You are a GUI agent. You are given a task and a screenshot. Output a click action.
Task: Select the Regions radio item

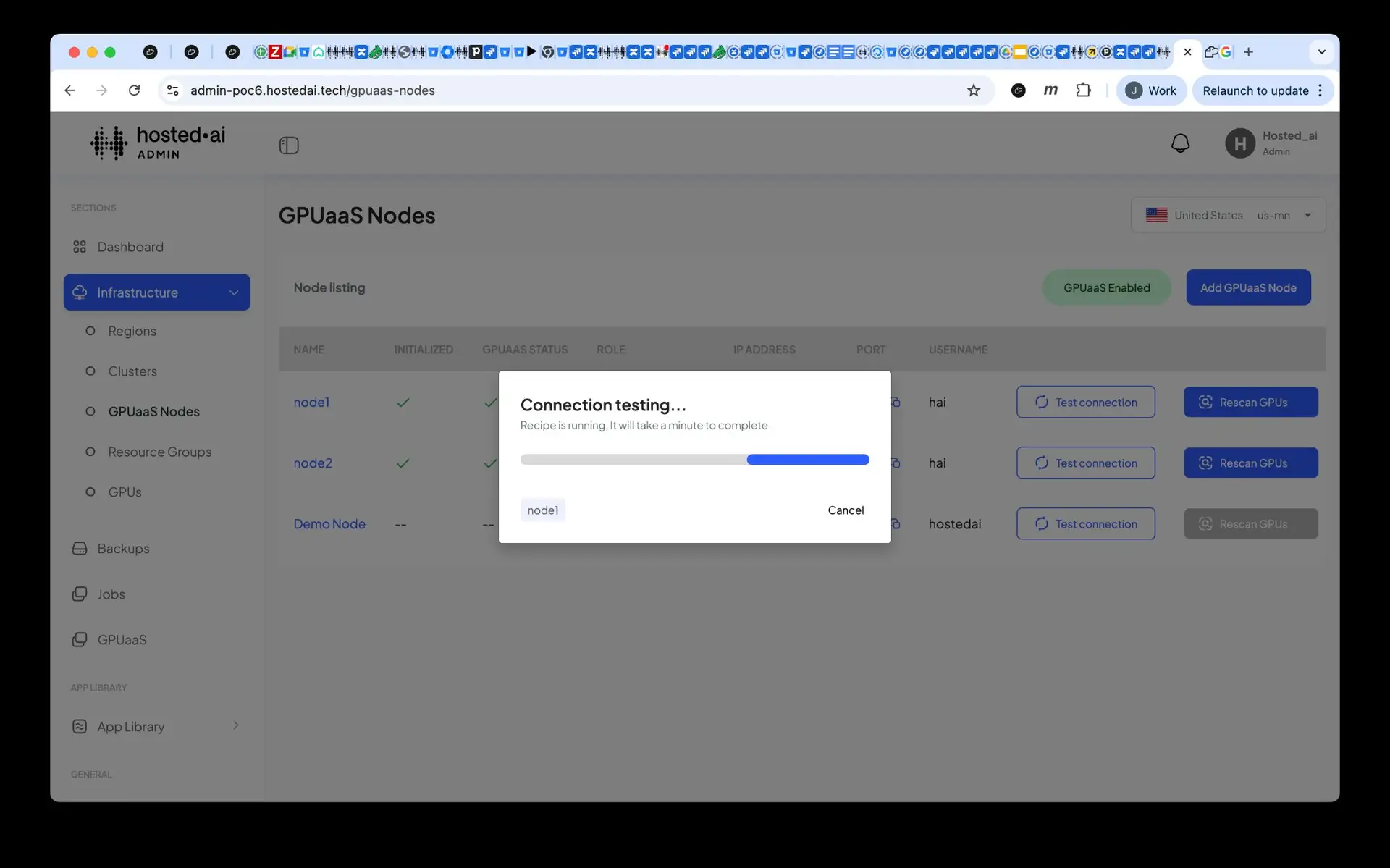(x=90, y=331)
